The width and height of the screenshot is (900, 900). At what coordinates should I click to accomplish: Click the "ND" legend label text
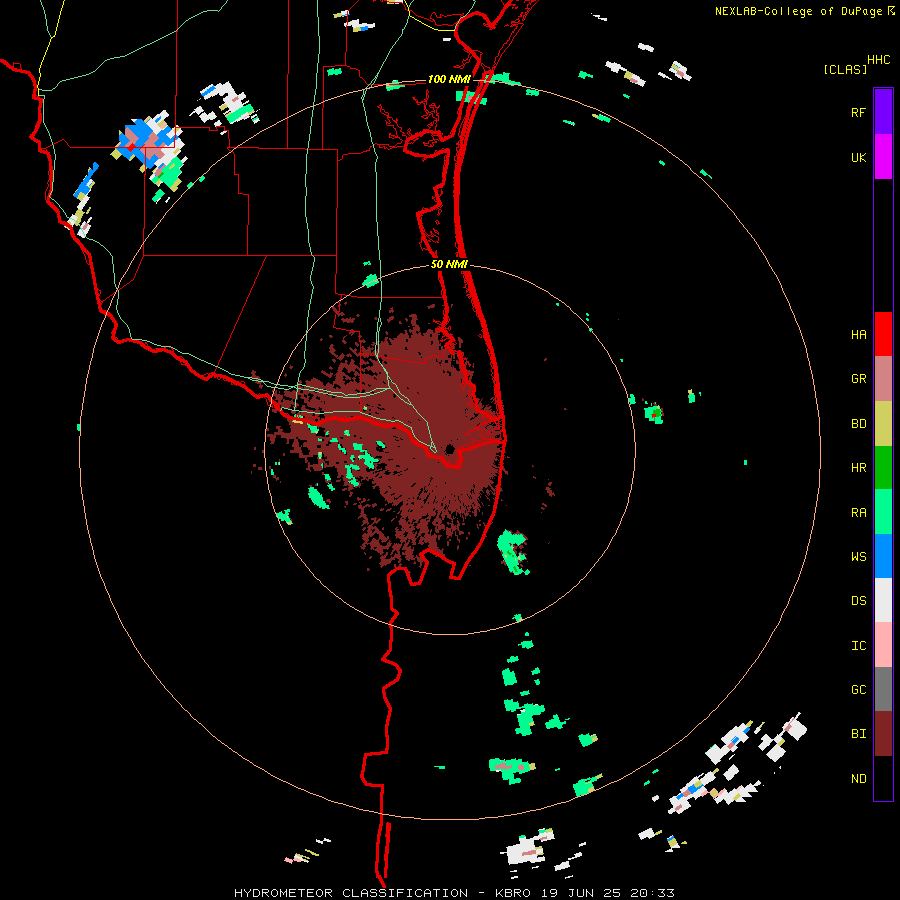click(858, 779)
